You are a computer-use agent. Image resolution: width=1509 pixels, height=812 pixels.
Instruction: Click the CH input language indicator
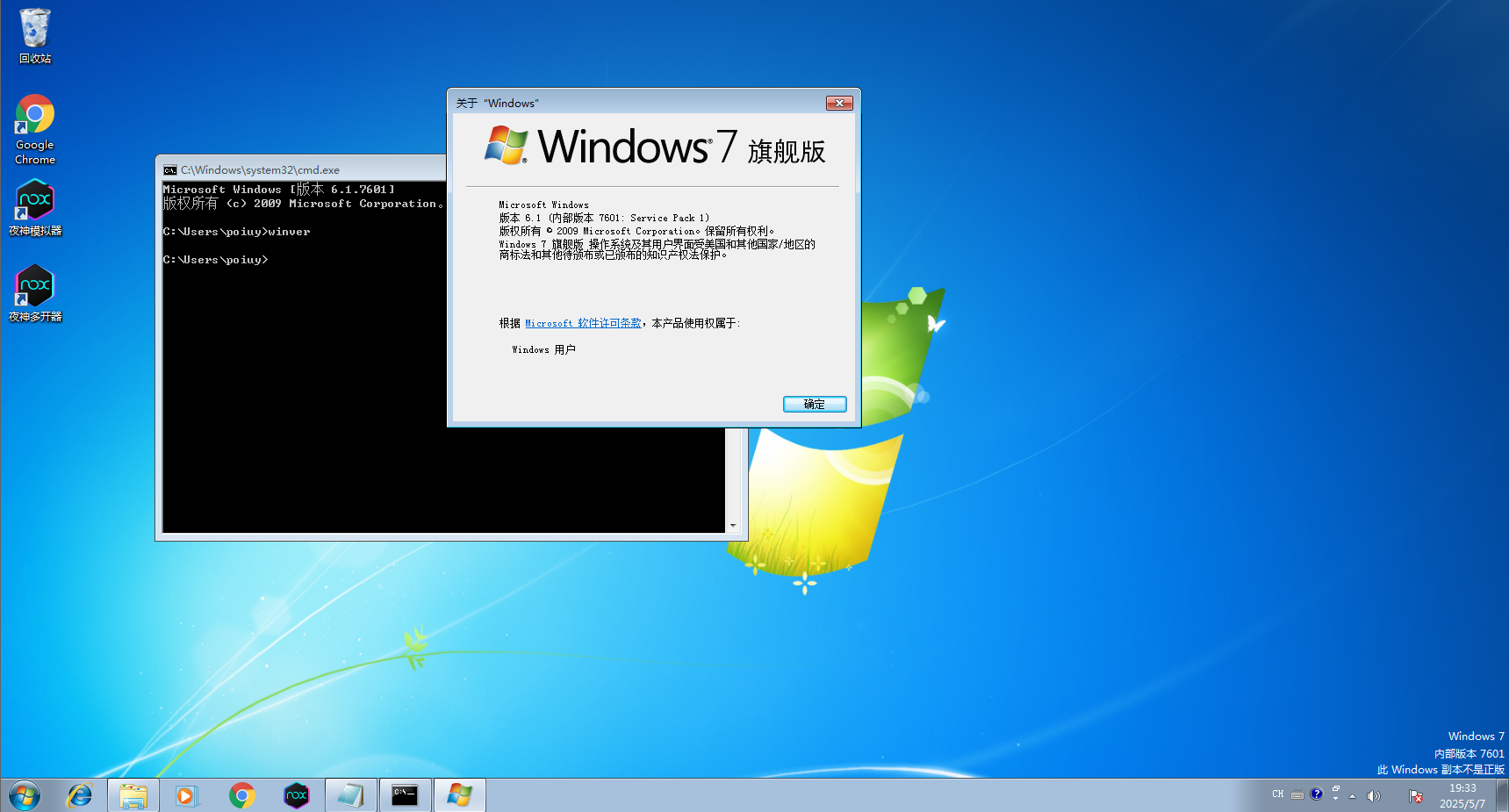point(1278,794)
